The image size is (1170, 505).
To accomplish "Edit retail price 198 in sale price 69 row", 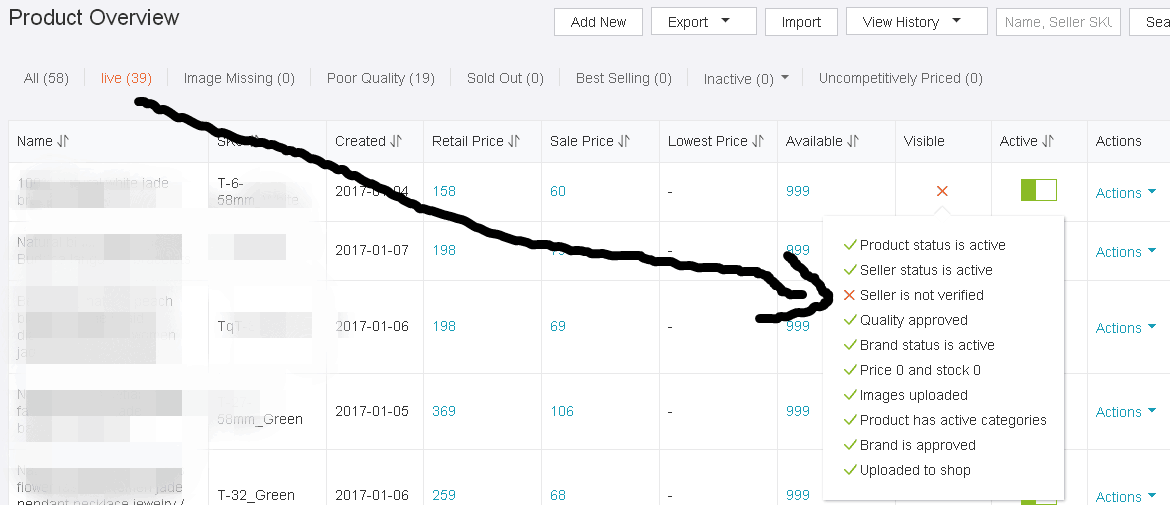I will point(444,326).
